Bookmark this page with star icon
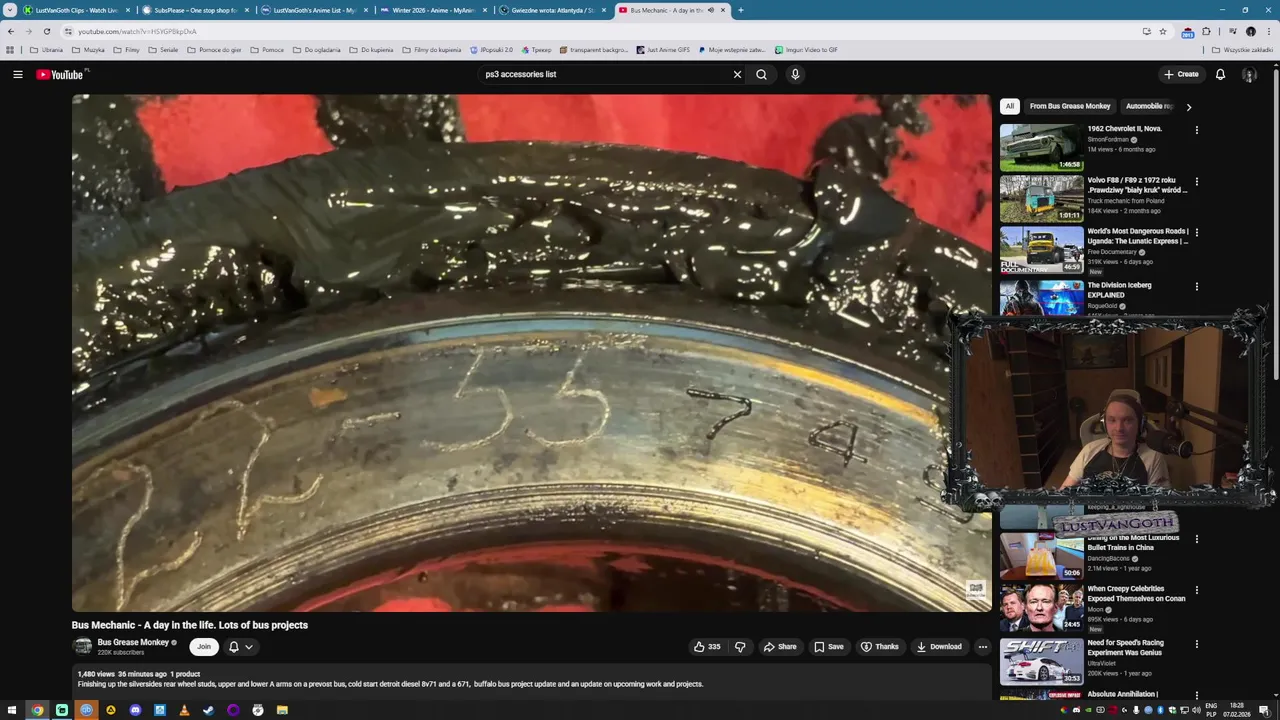Image resolution: width=1280 pixels, height=720 pixels. pyautogui.click(x=1163, y=31)
